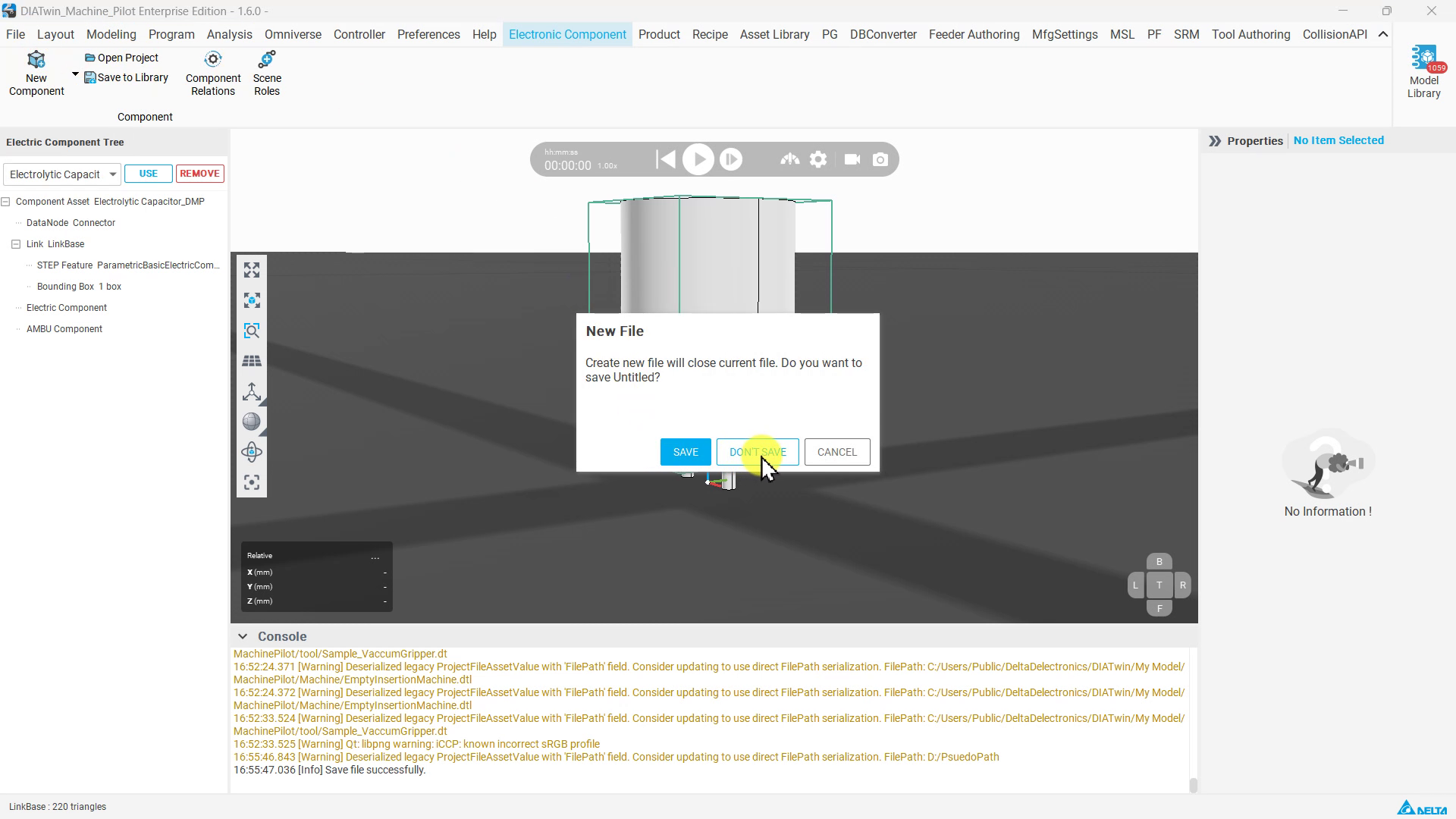Click the focus center target icon

point(252,483)
